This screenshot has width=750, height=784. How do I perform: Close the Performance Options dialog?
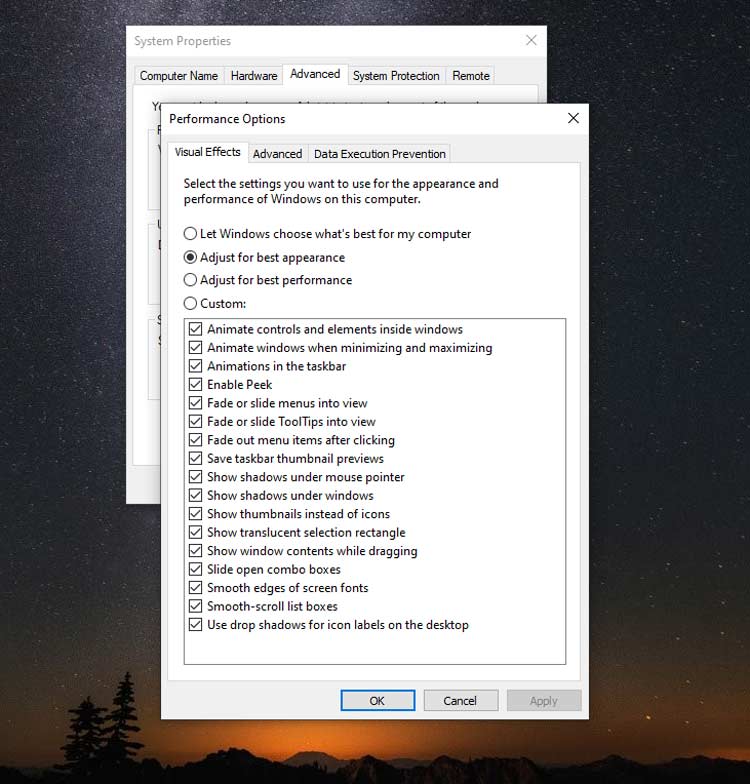573,118
